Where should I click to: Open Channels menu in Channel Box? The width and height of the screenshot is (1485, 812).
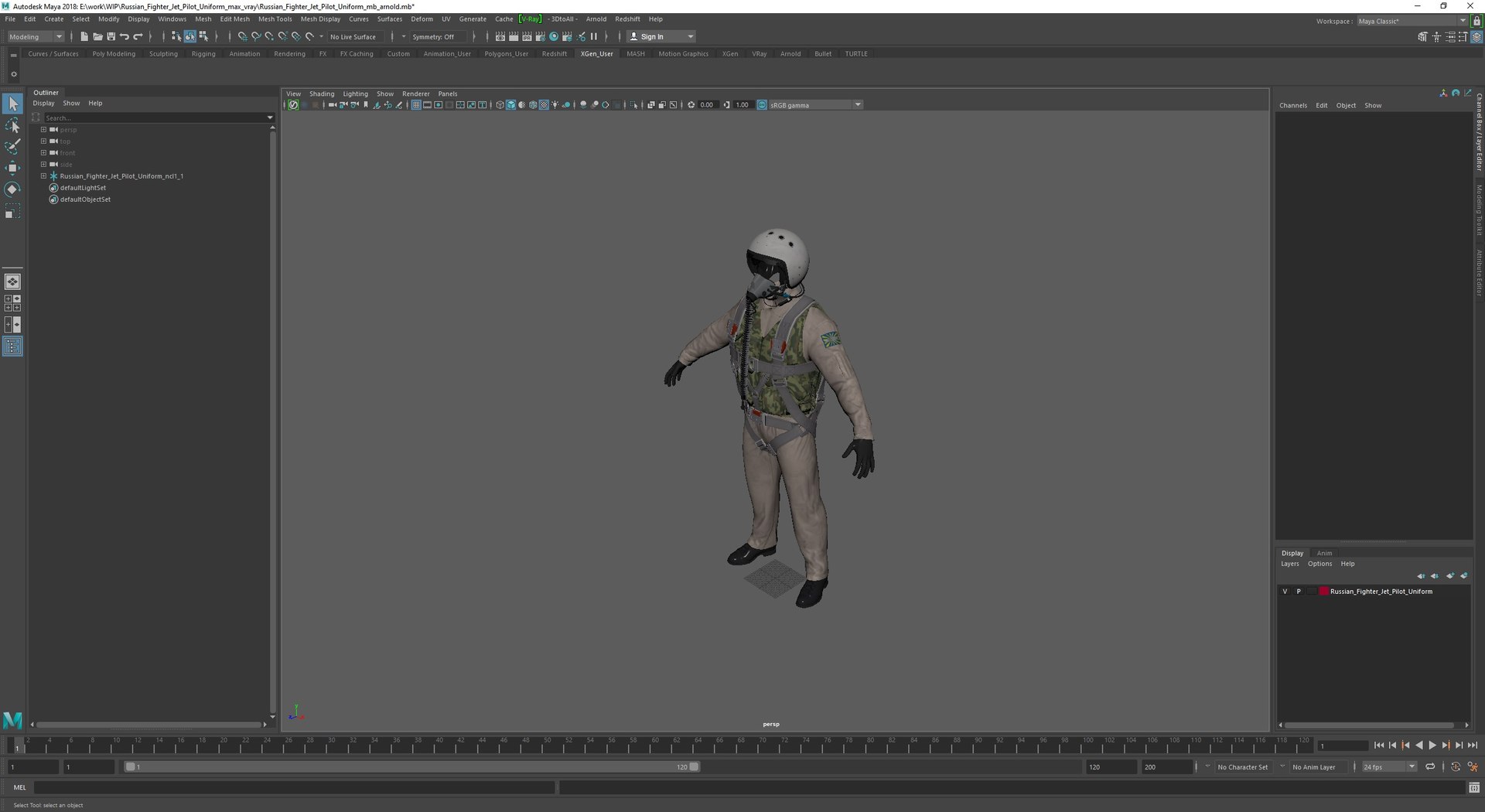(x=1292, y=105)
